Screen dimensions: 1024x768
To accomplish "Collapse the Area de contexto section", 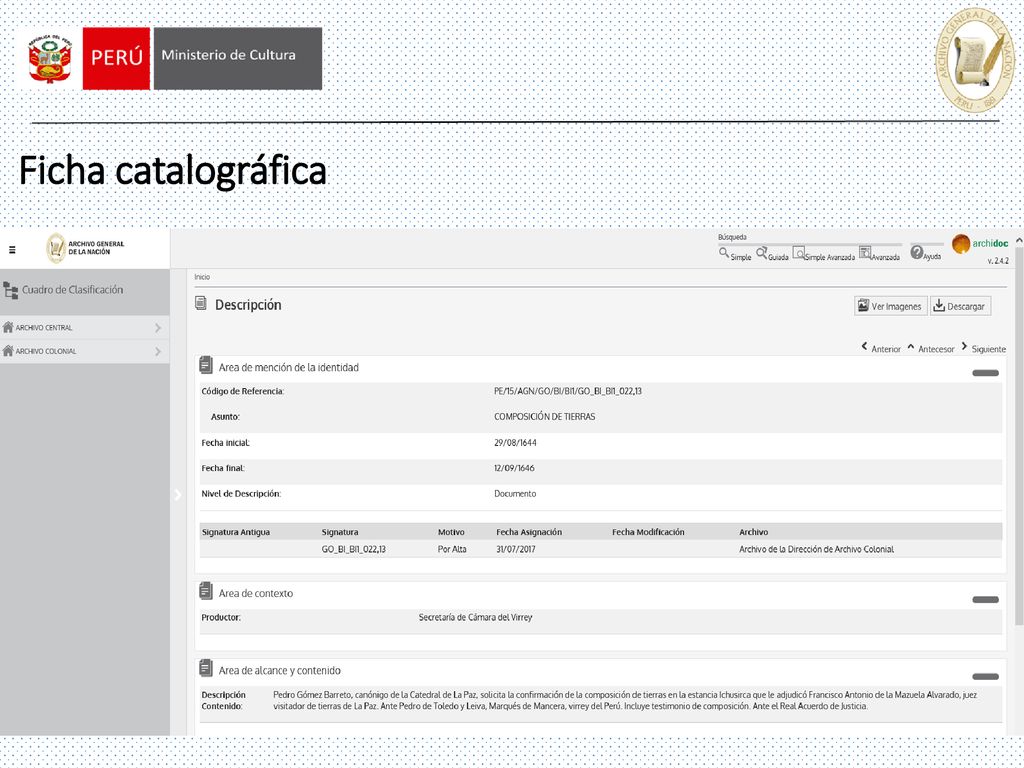I will [985, 600].
